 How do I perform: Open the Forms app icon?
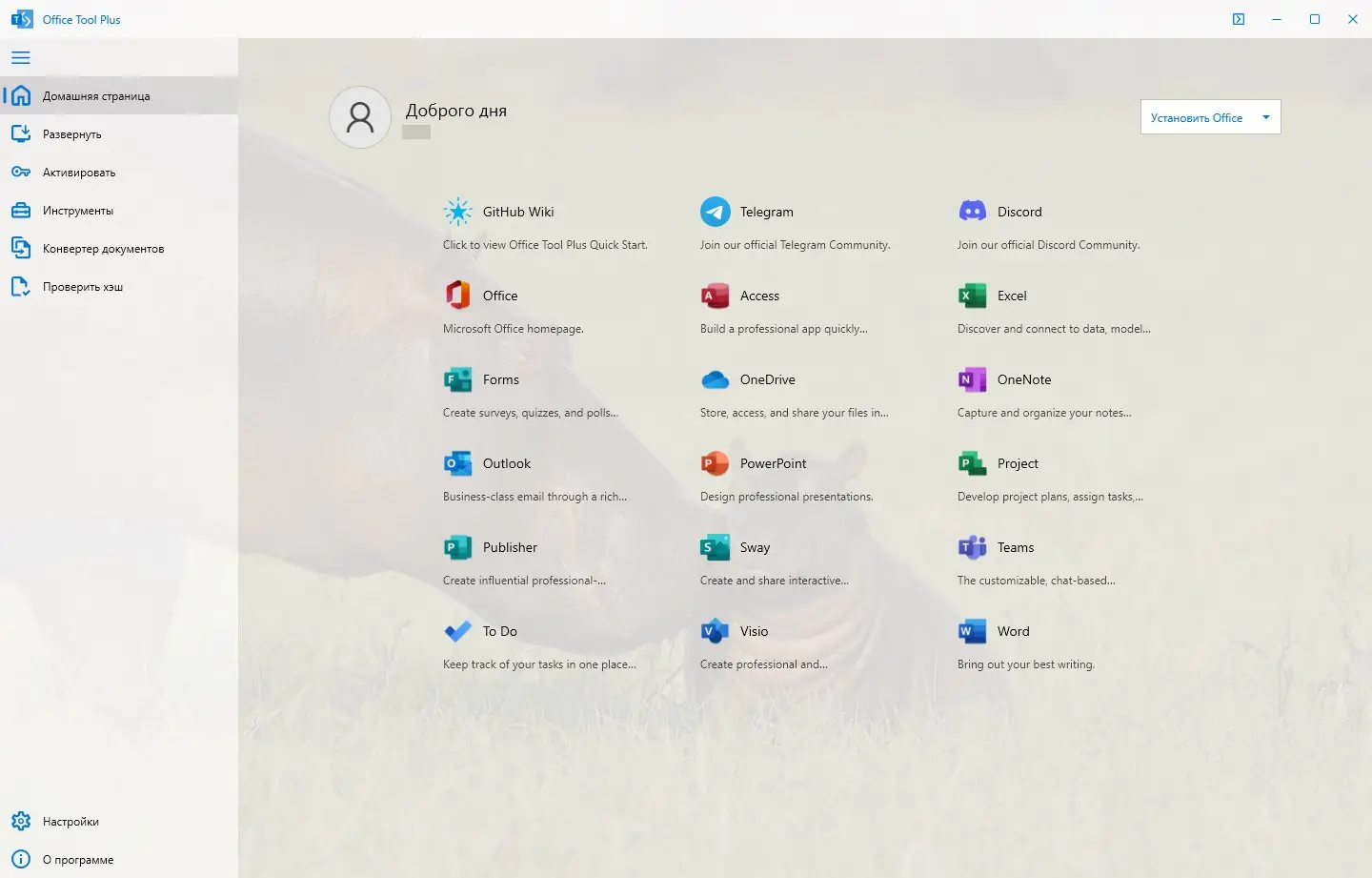pos(458,379)
